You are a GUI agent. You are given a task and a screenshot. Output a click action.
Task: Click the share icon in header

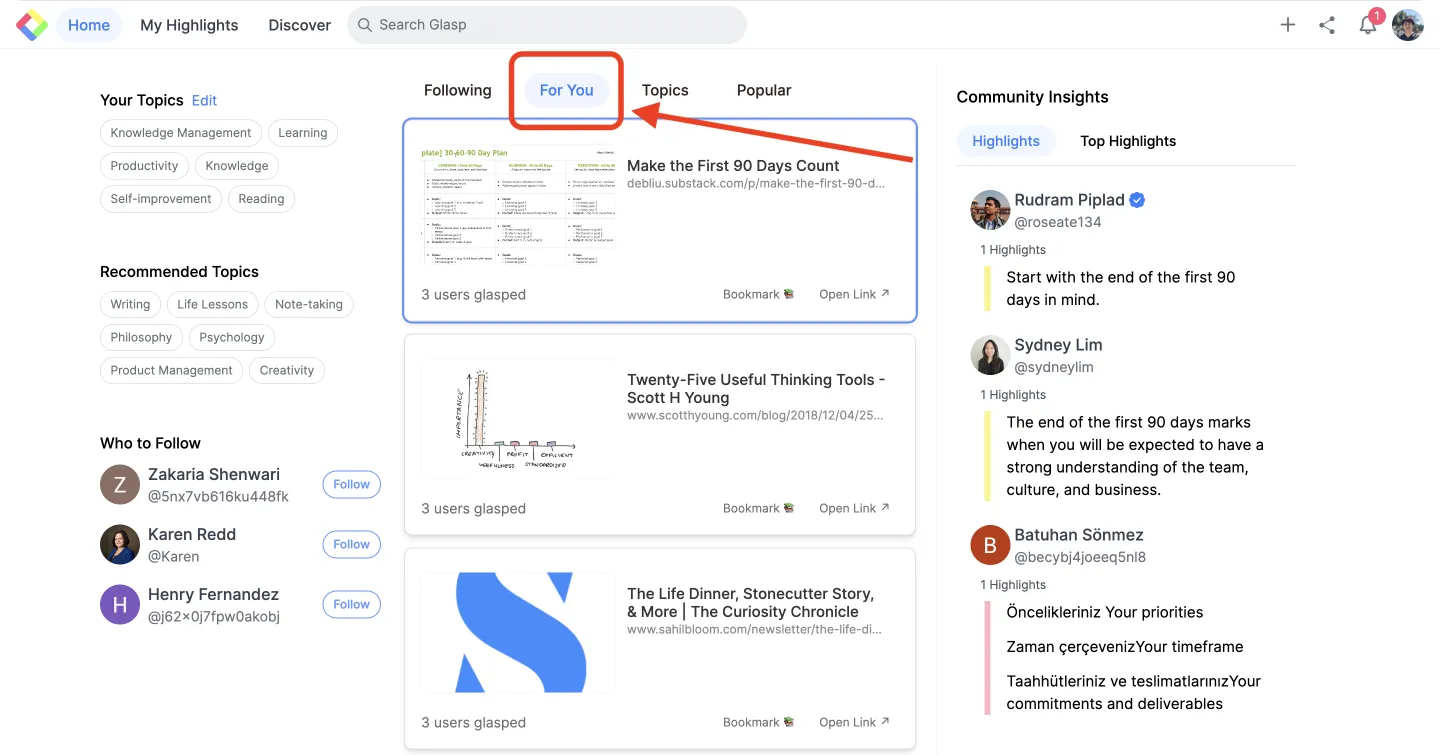pos(1327,25)
